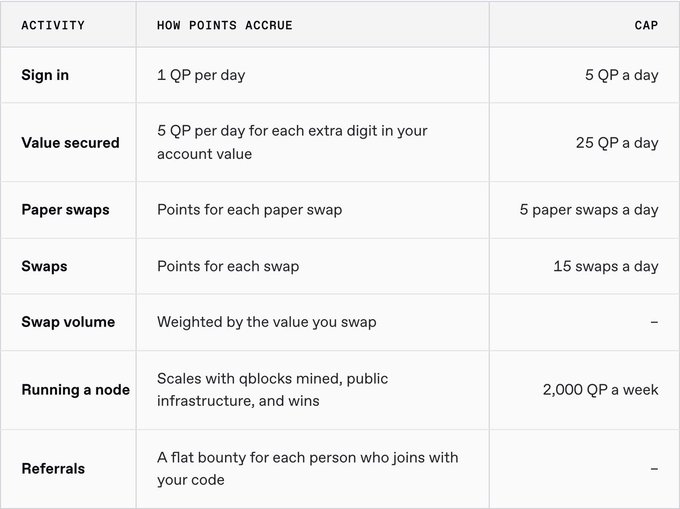Click the CAP column header
The width and height of the screenshot is (680, 509).
[x=646, y=25]
